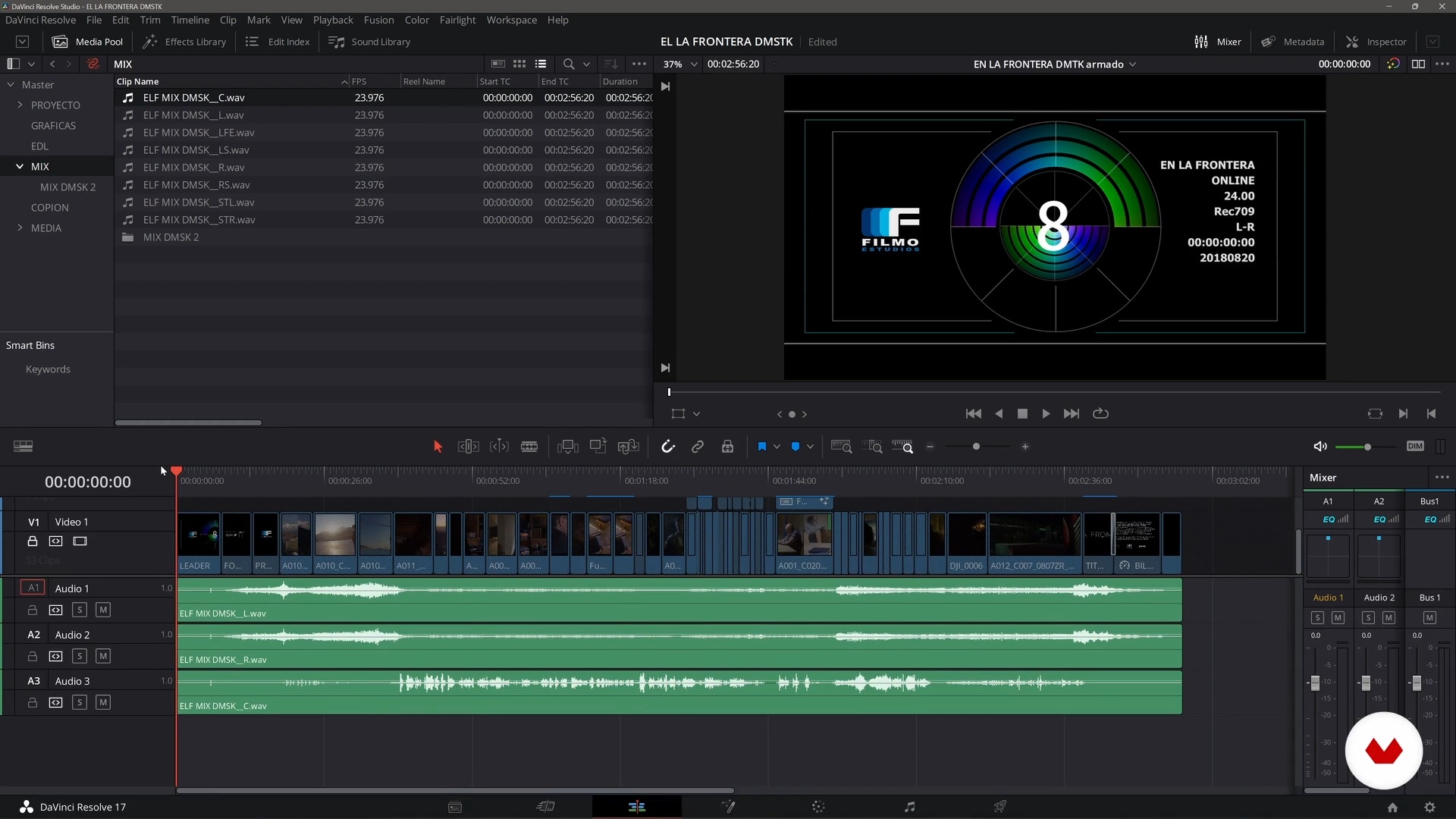Screen dimensions: 1456x819
Task: Switch media pool to thumbnail grid view
Action: (x=519, y=64)
